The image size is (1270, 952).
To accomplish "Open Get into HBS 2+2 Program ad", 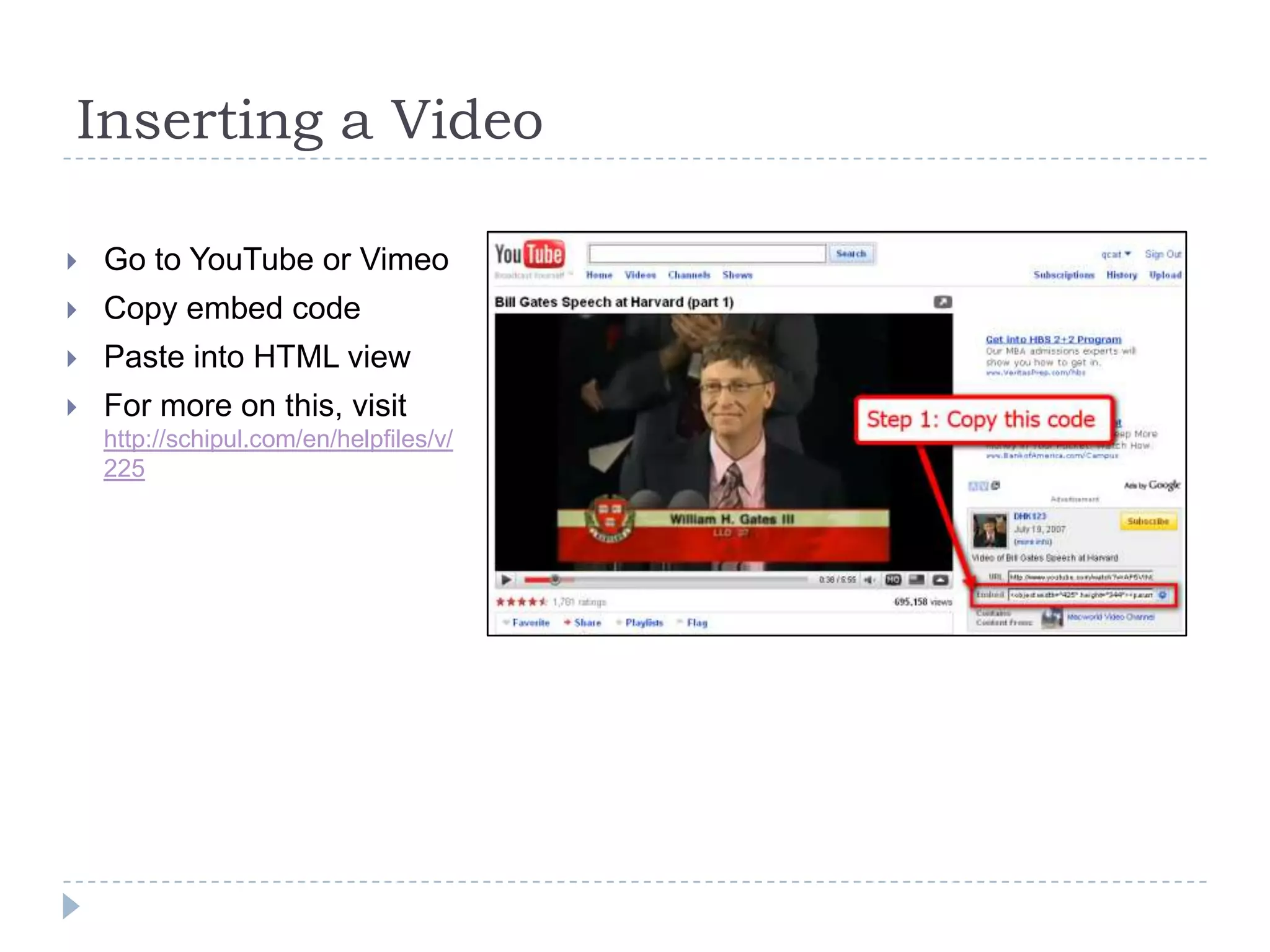I will click(x=1053, y=339).
